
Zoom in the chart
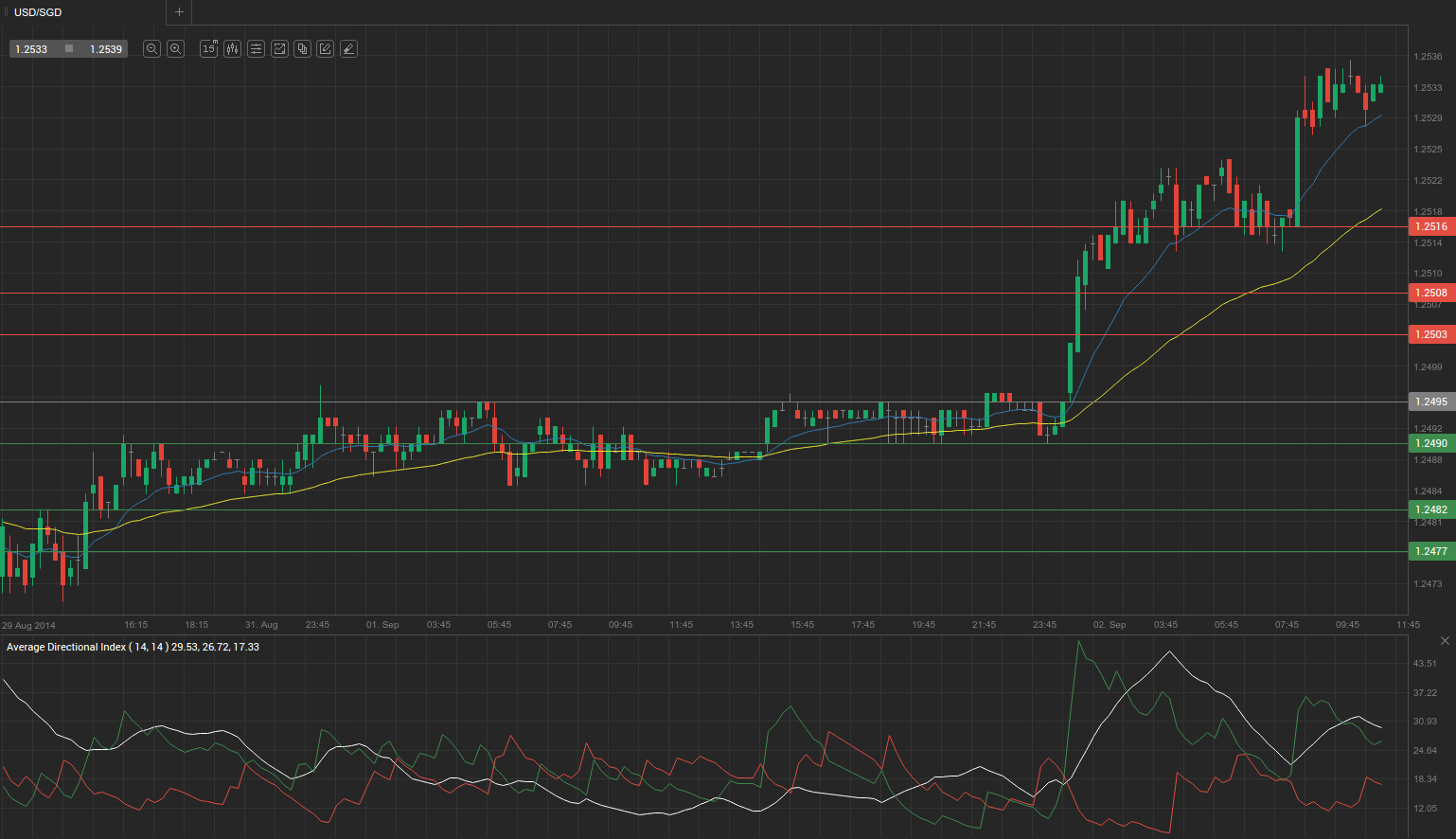175,49
